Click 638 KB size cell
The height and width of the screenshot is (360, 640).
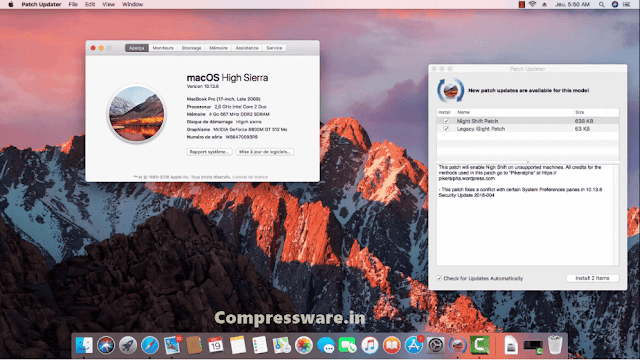584,121
